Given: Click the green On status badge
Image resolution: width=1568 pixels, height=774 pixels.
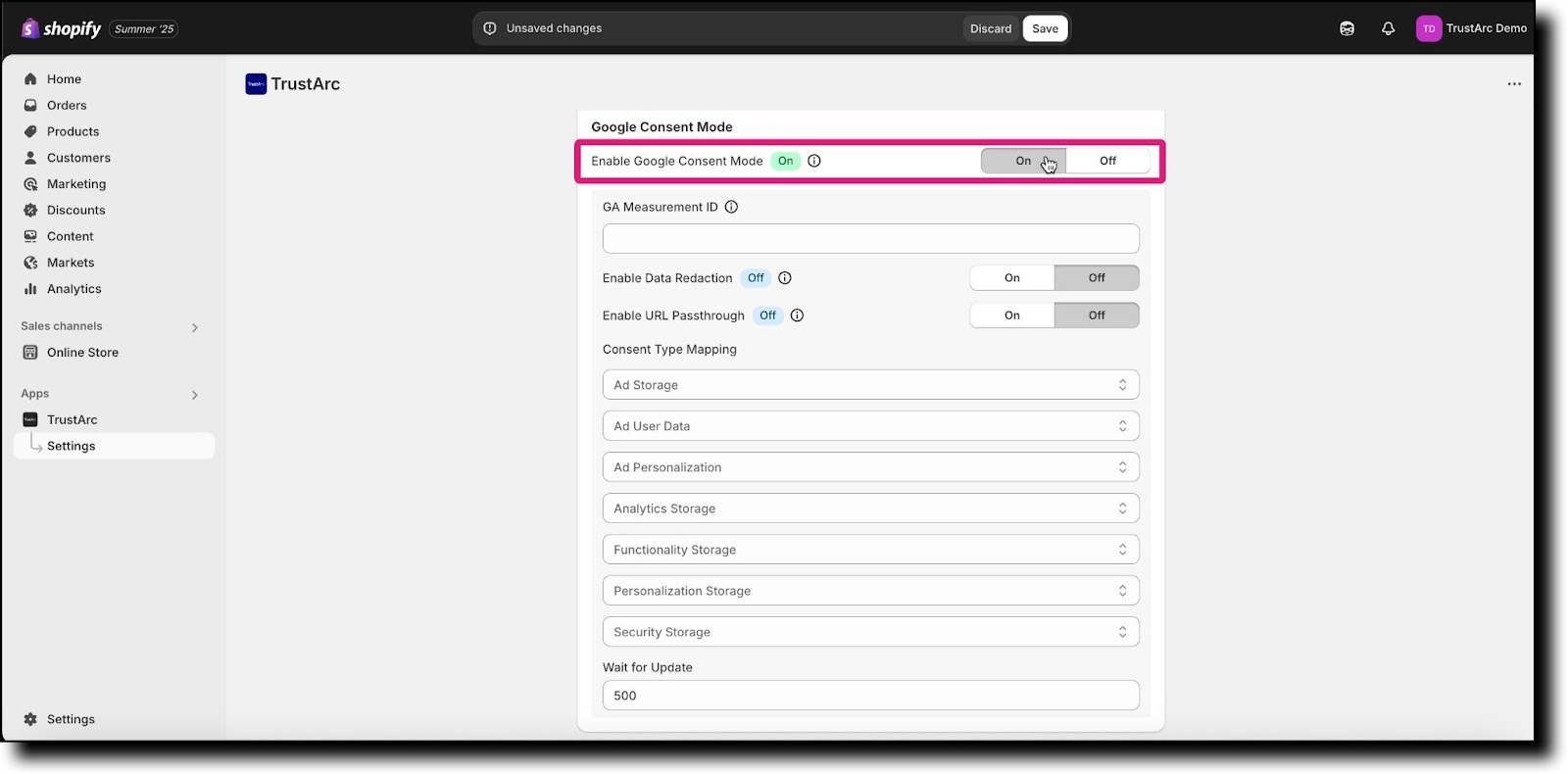Looking at the screenshot, I should pyautogui.click(x=786, y=161).
